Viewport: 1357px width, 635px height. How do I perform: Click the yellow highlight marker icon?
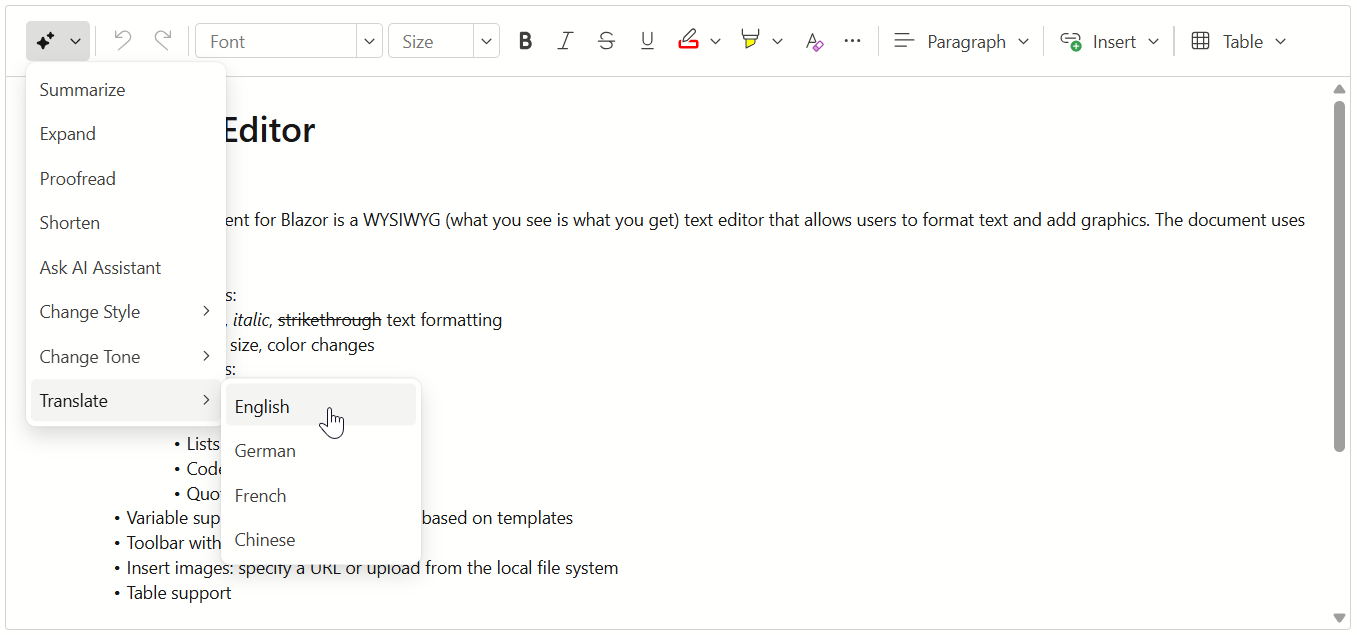pos(750,41)
